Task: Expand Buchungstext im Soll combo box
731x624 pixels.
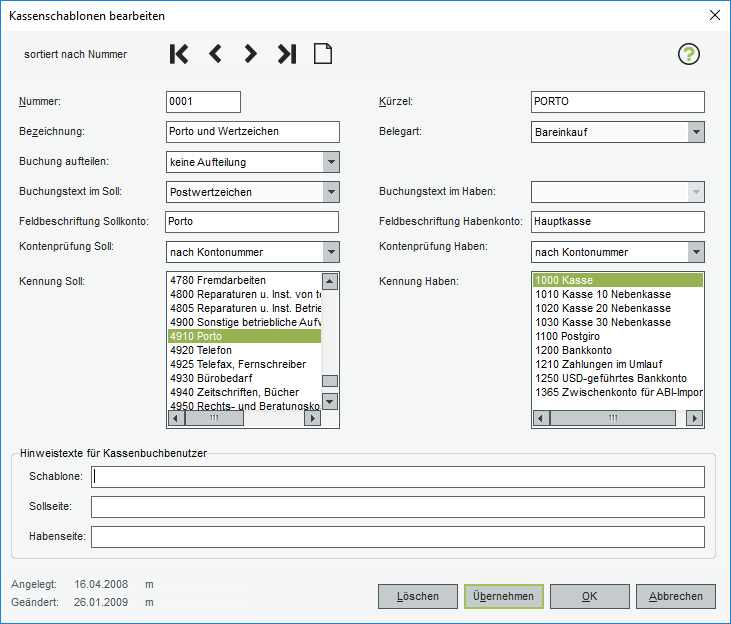Action: pos(331,192)
